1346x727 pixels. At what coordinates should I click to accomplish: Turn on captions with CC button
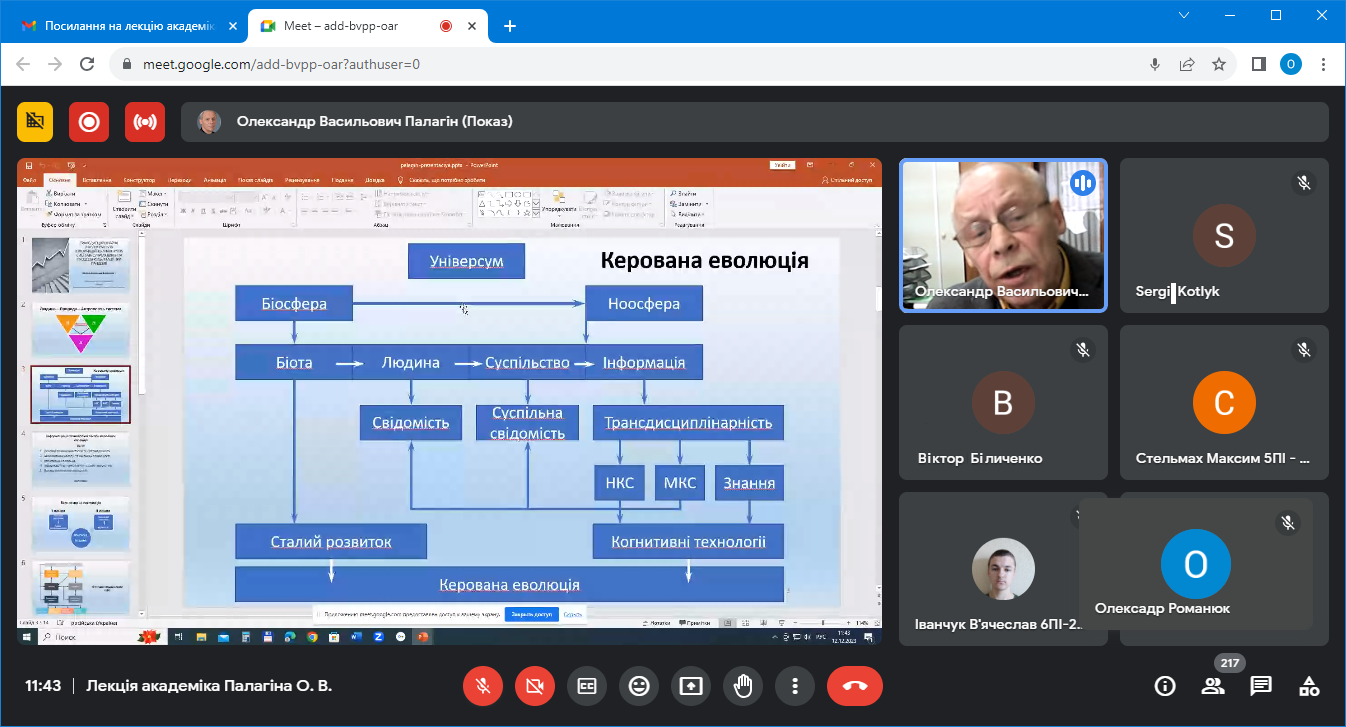pyautogui.click(x=587, y=686)
